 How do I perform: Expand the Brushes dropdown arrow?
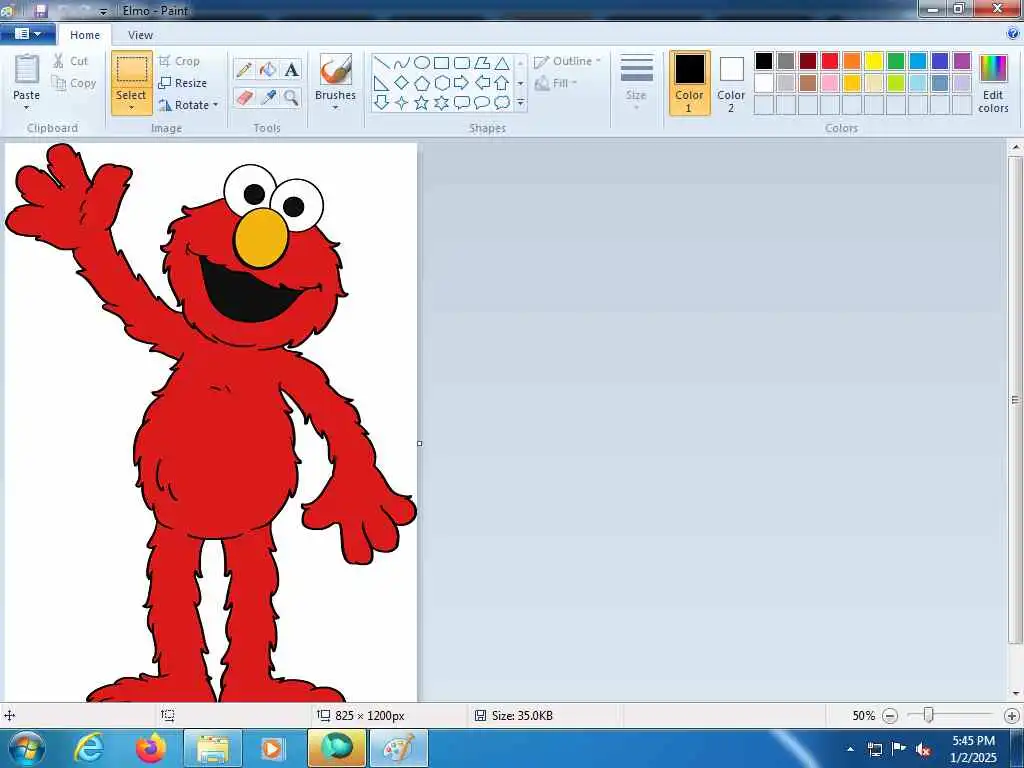point(335,108)
